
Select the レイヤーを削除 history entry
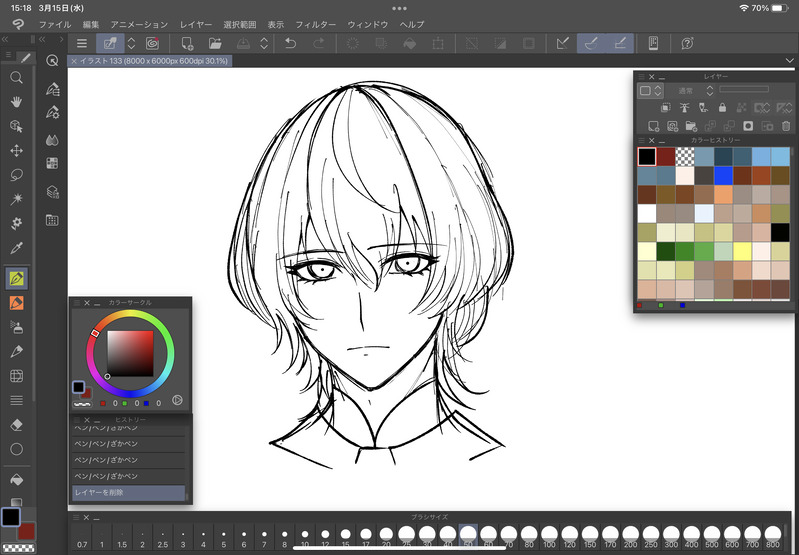(x=128, y=492)
